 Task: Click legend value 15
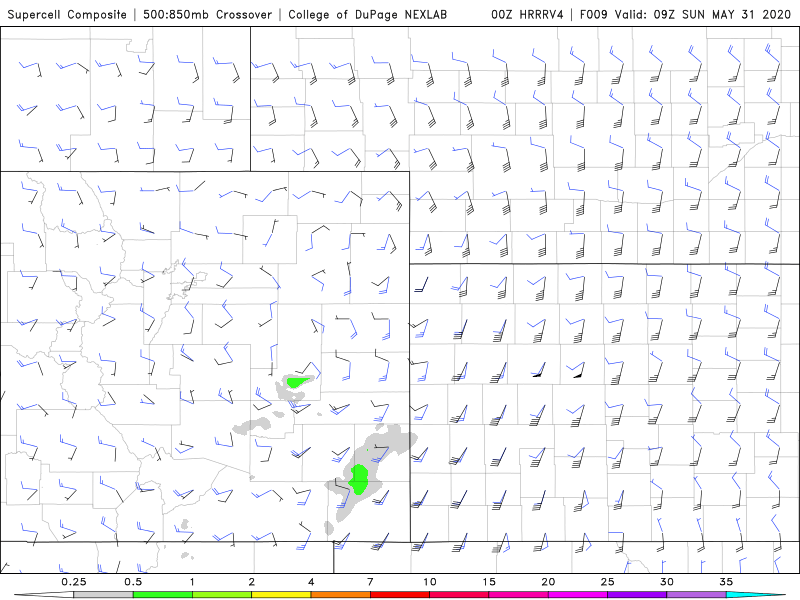489,582
